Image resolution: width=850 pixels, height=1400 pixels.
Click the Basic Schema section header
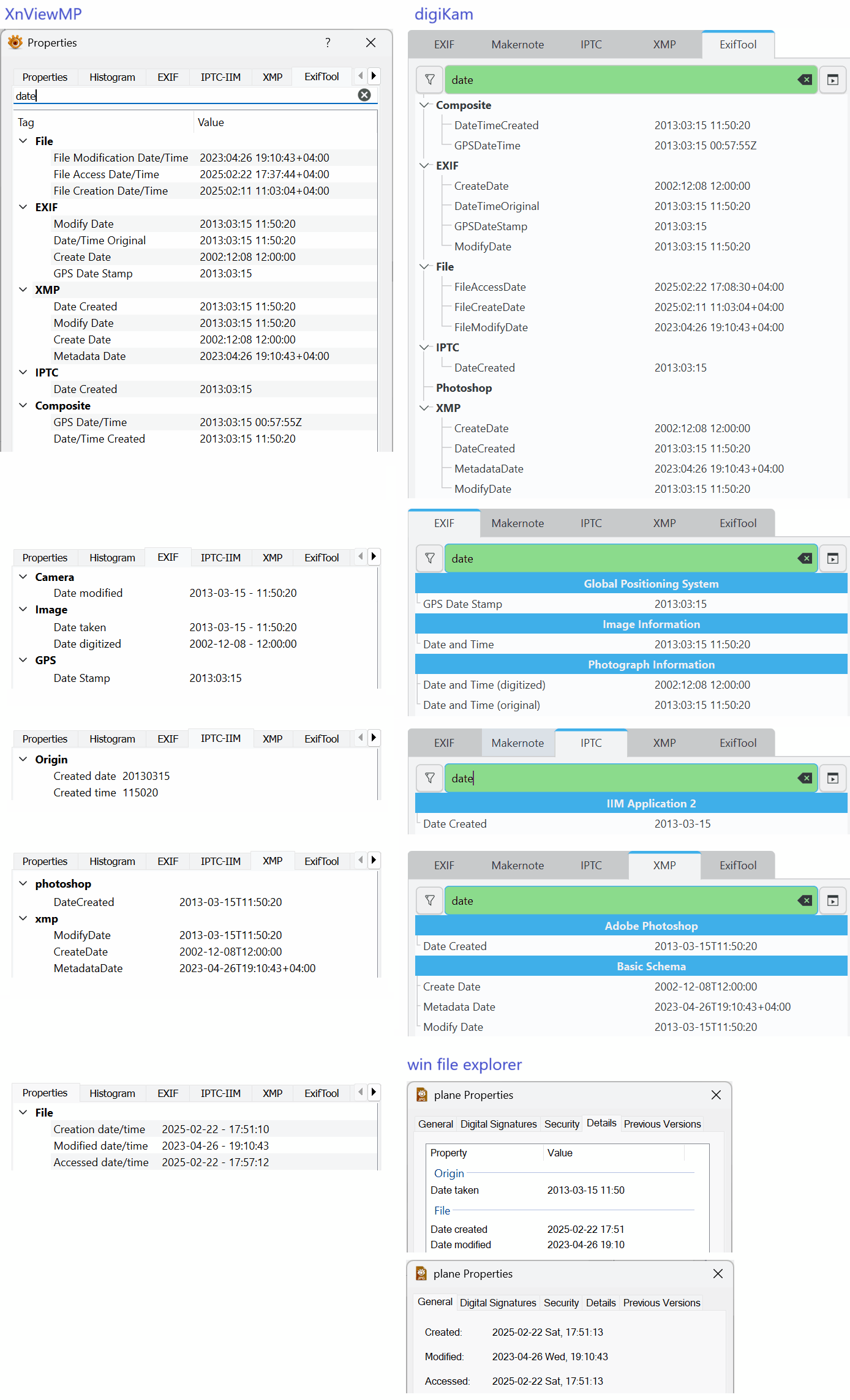click(631, 966)
